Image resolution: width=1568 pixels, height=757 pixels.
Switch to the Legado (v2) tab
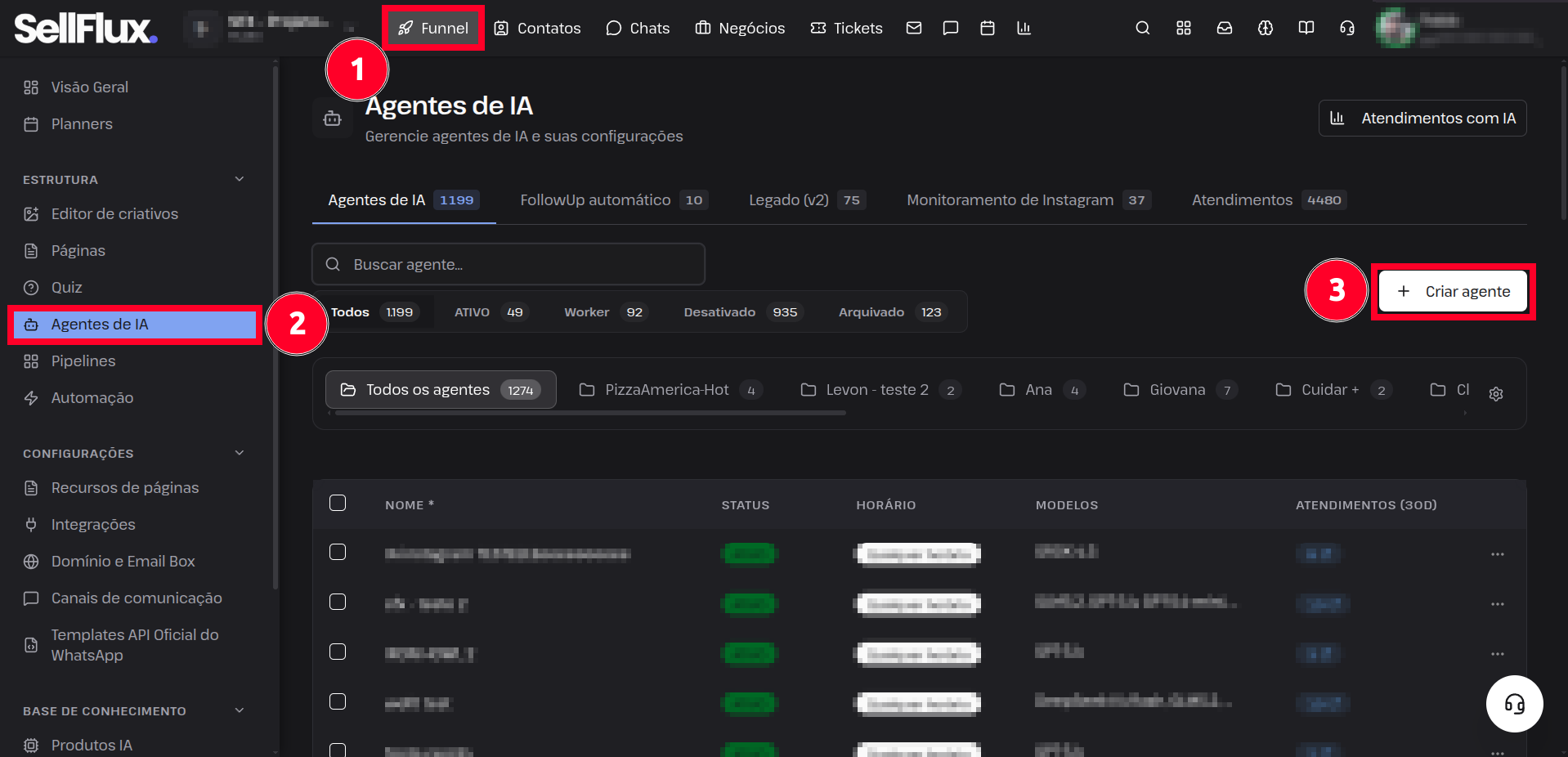(x=808, y=200)
